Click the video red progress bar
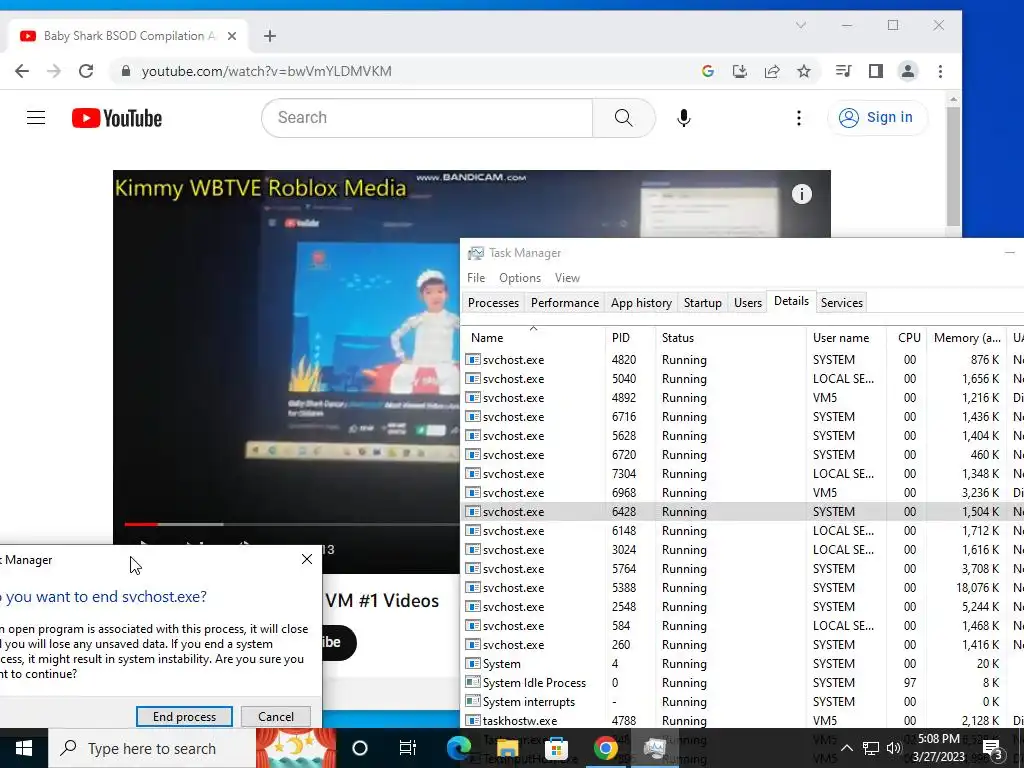The height and width of the screenshot is (768, 1024). click(141, 524)
